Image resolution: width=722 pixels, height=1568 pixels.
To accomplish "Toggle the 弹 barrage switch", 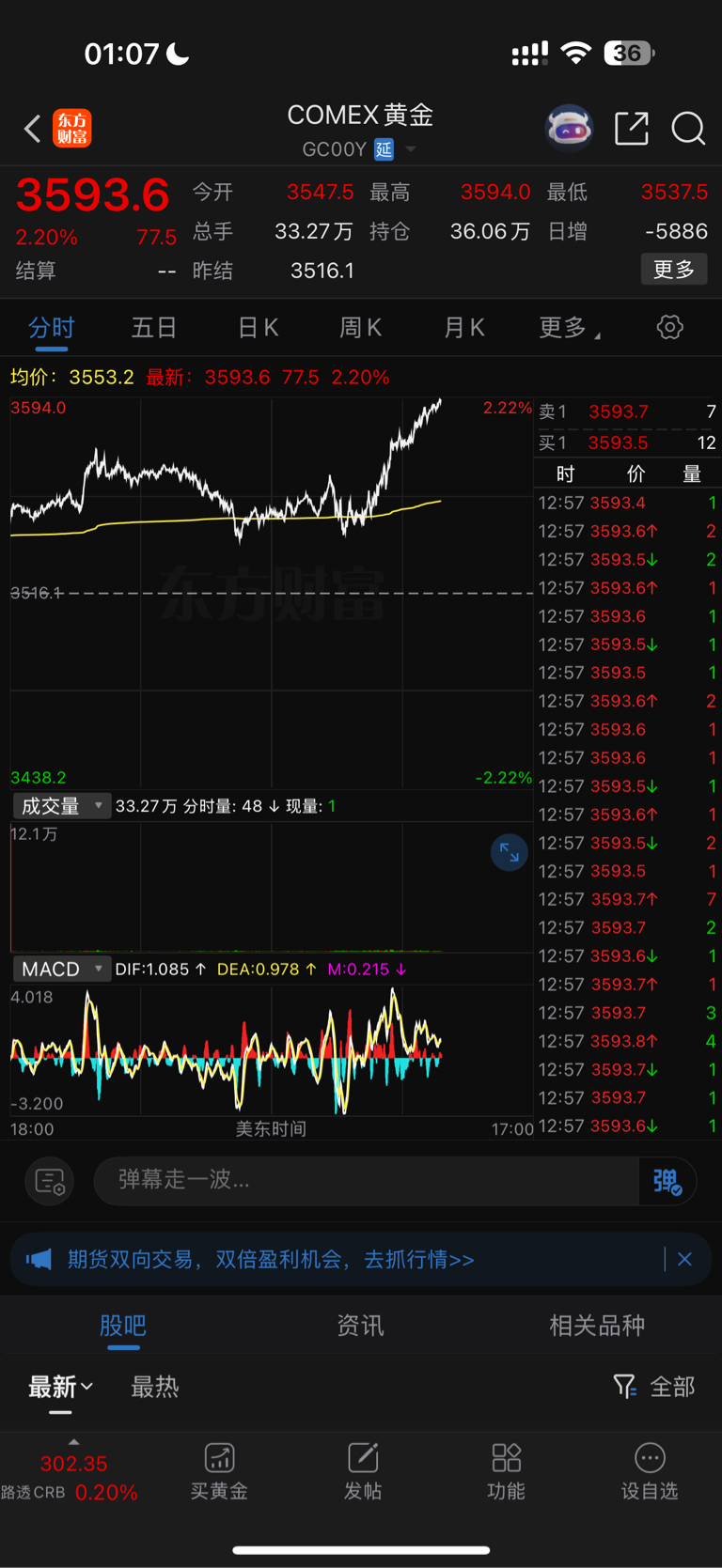I will (x=667, y=1181).
